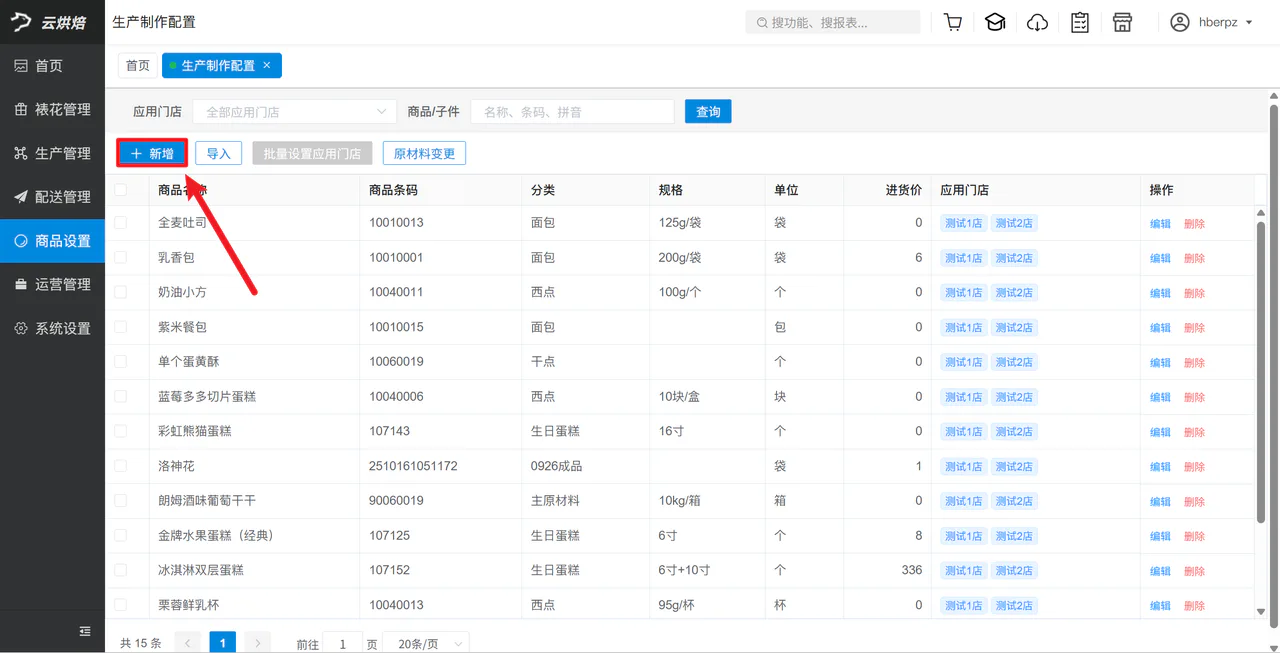The image size is (1280, 653).
Task: Click 编辑 for 全麦吐司
Action: coord(1160,224)
